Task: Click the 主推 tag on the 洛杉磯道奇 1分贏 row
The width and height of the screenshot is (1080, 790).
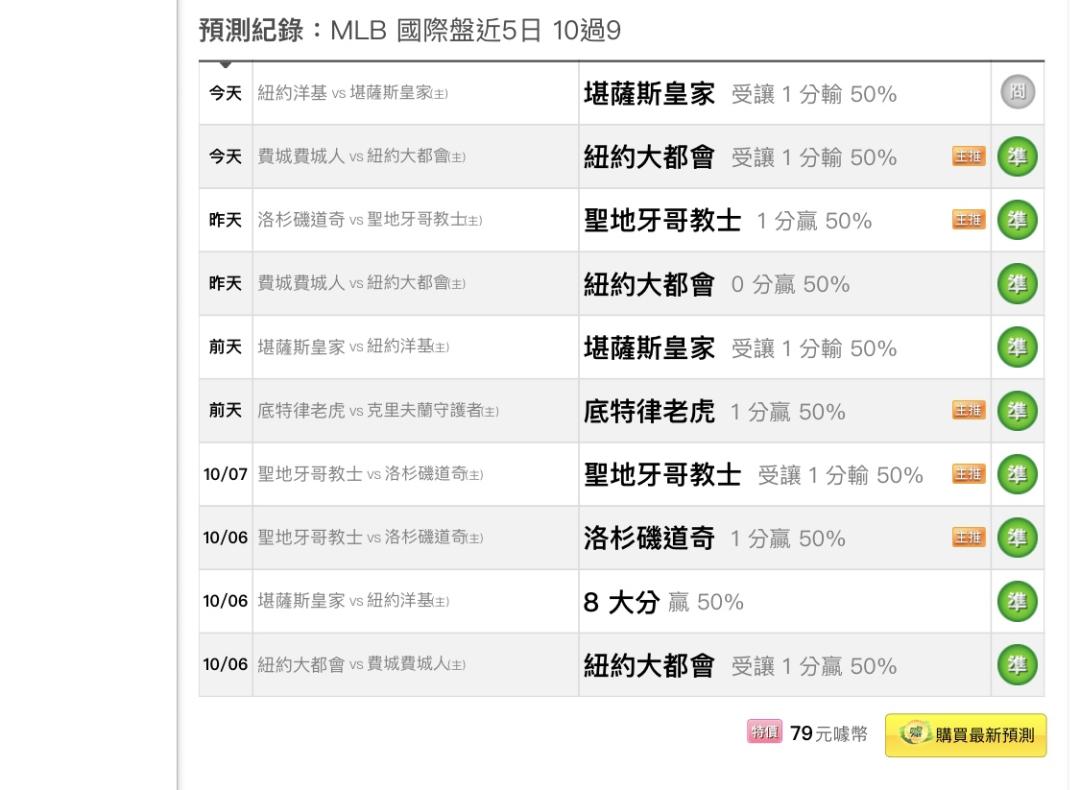Action: click(968, 537)
